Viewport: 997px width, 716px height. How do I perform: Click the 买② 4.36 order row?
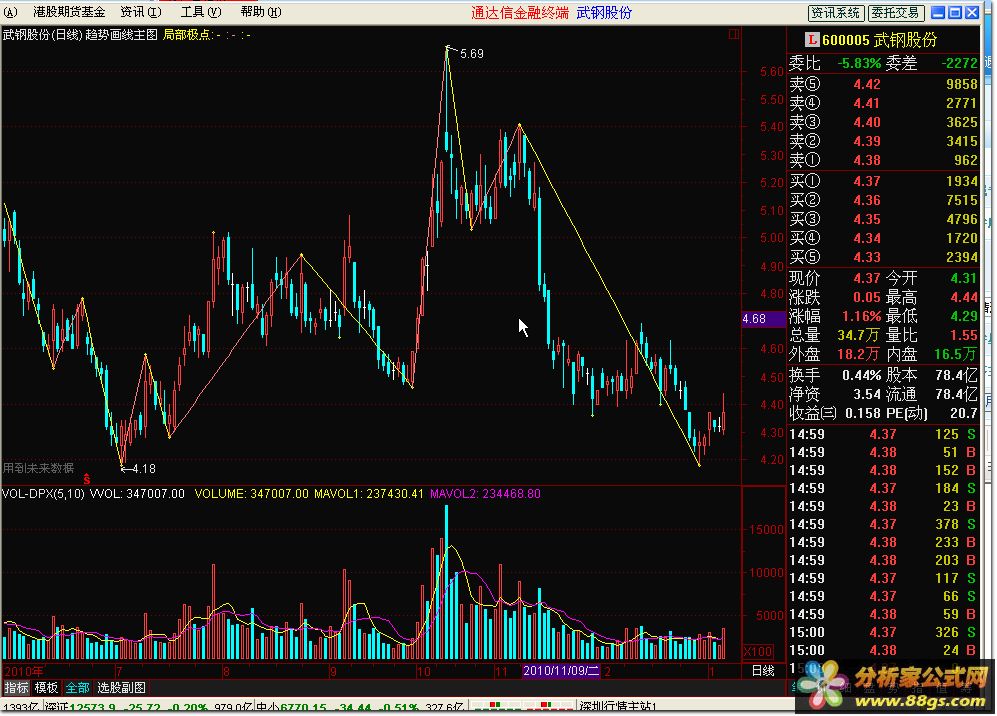(883, 200)
